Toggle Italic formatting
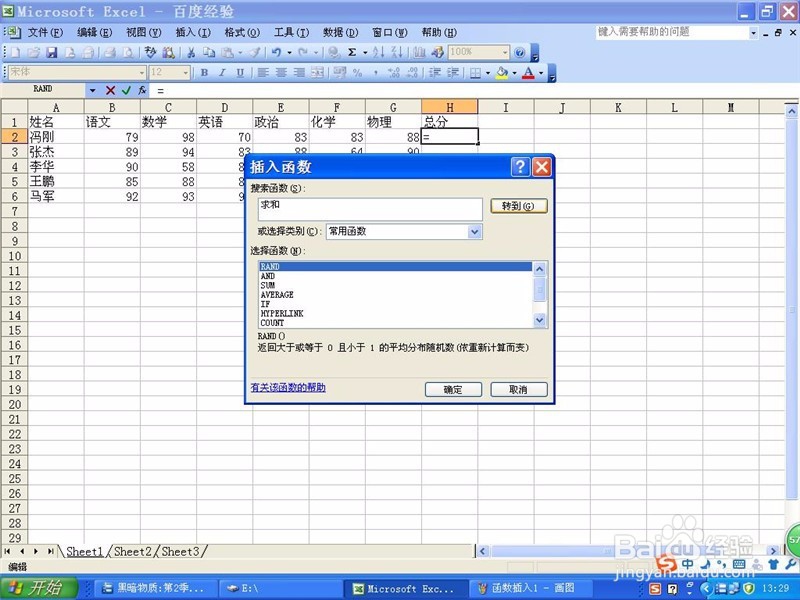800x600 pixels. click(222, 73)
